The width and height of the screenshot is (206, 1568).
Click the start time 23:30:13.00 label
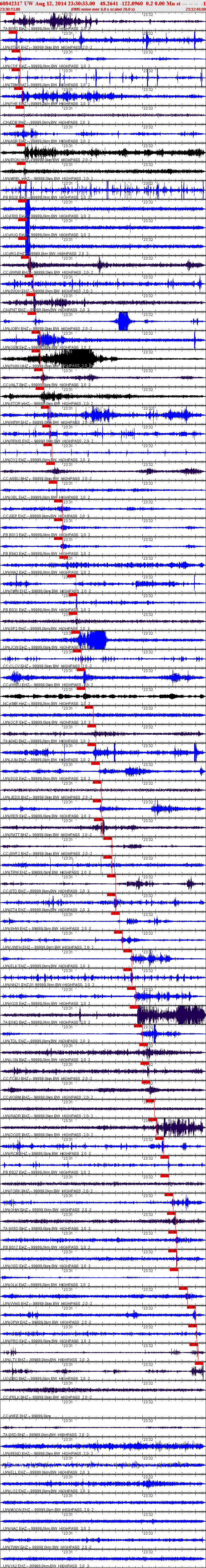[10, 9]
